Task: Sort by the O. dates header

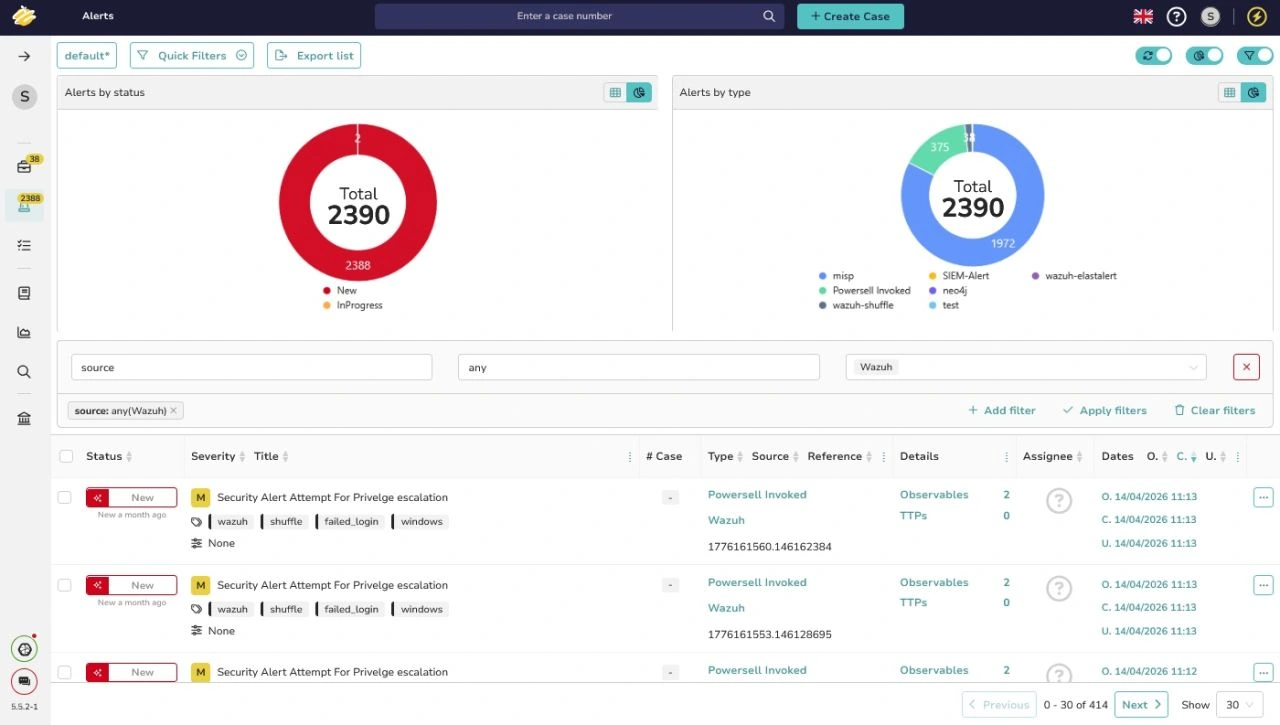Action: [1156, 456]
